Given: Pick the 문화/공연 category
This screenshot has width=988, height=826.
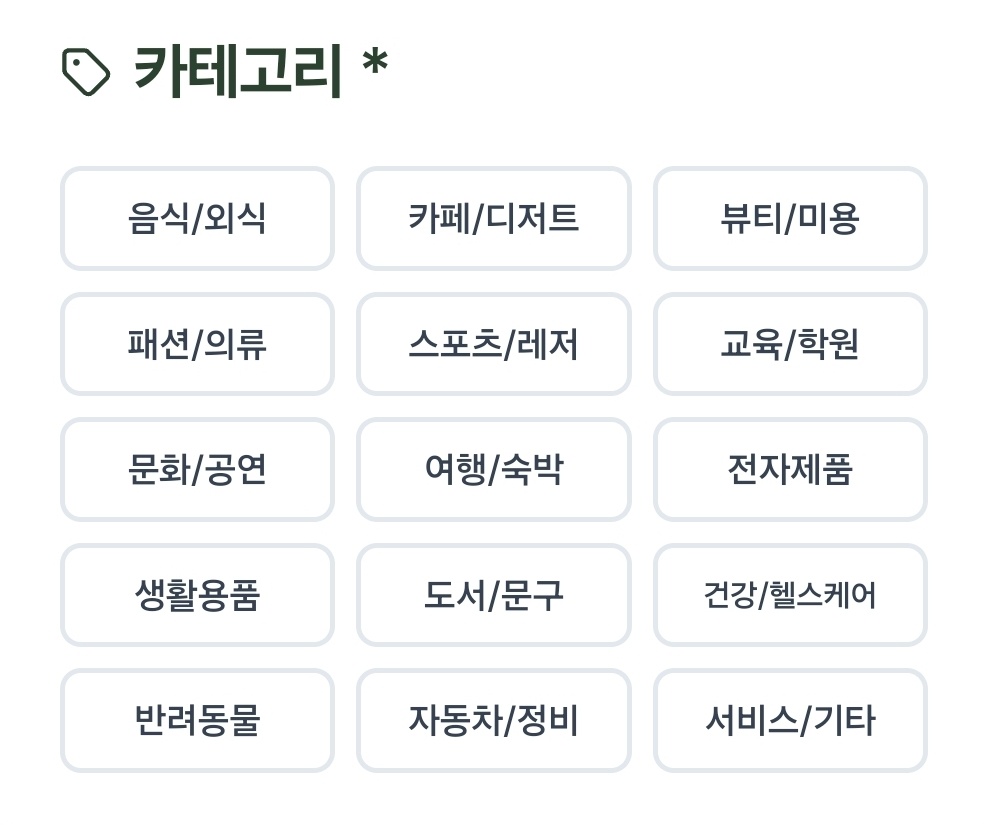Looking at the screenshot, I should click(197, 470).
